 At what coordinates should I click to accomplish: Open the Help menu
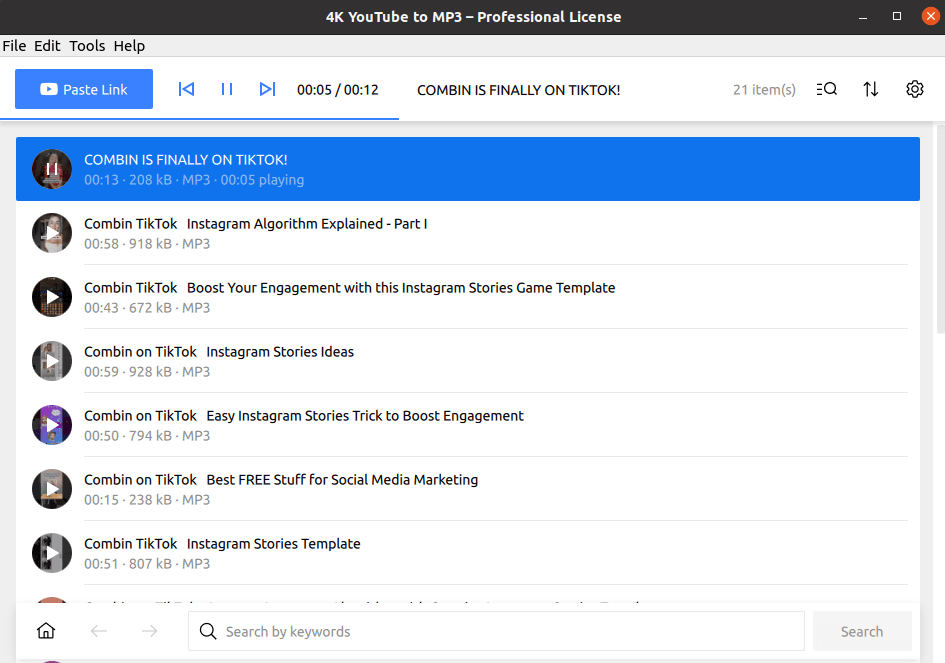tap(129, 45)
